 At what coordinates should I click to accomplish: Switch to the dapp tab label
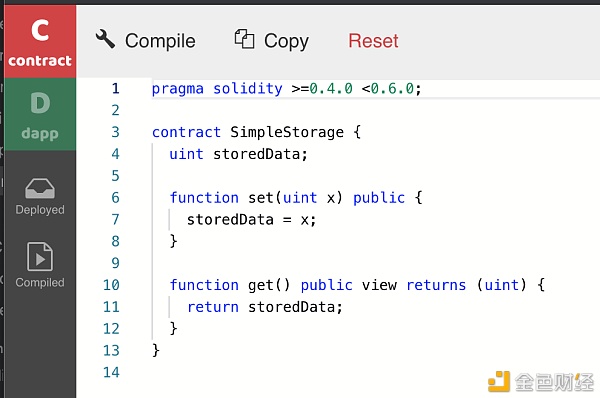click(40, 134)
